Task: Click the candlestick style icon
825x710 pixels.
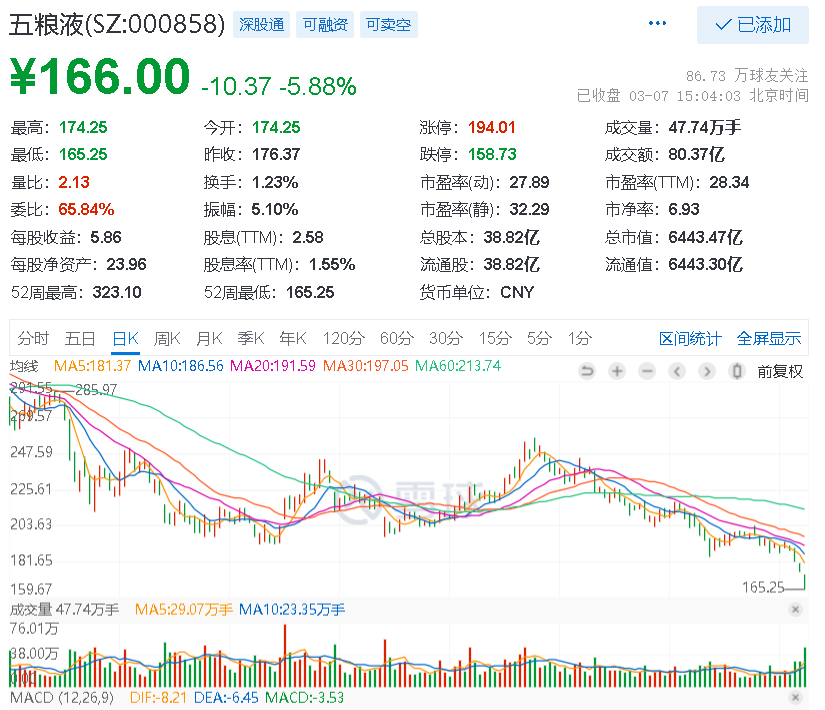Action: [737, 372]
